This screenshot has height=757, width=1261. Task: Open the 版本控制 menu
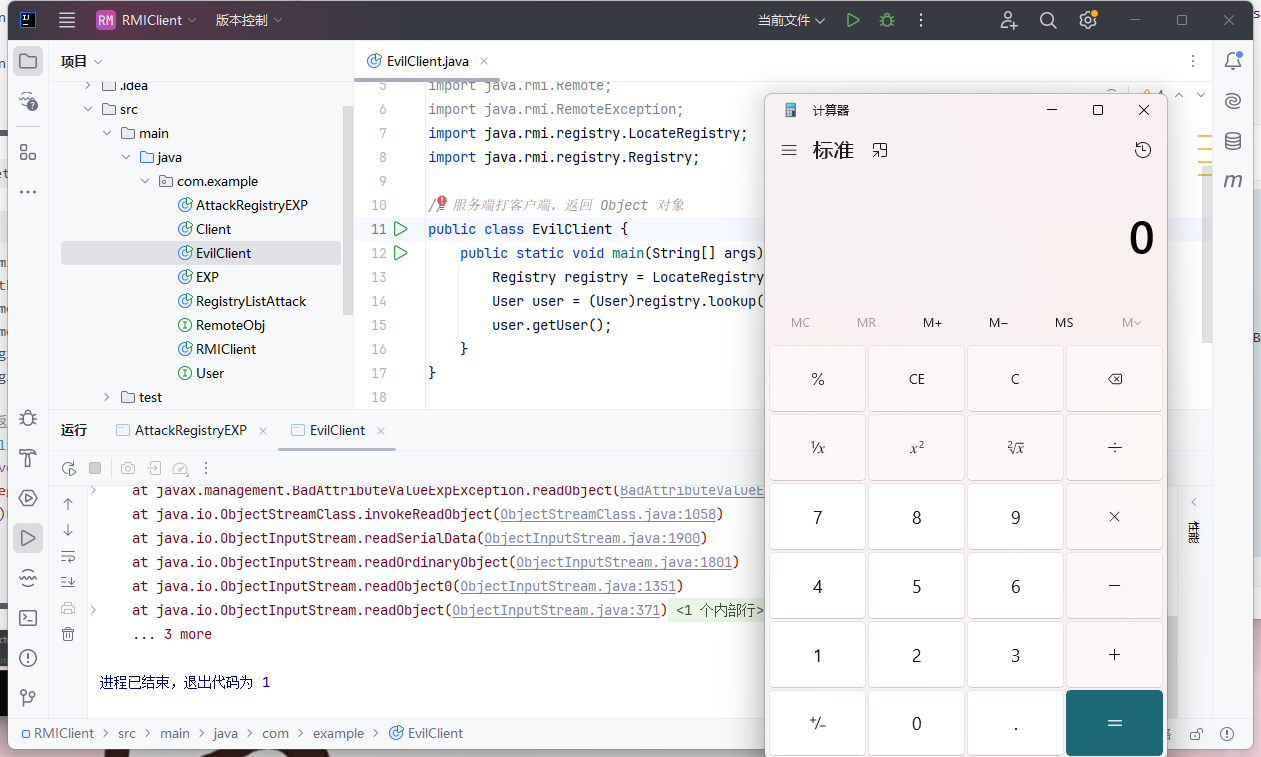[x=248, y=20]
